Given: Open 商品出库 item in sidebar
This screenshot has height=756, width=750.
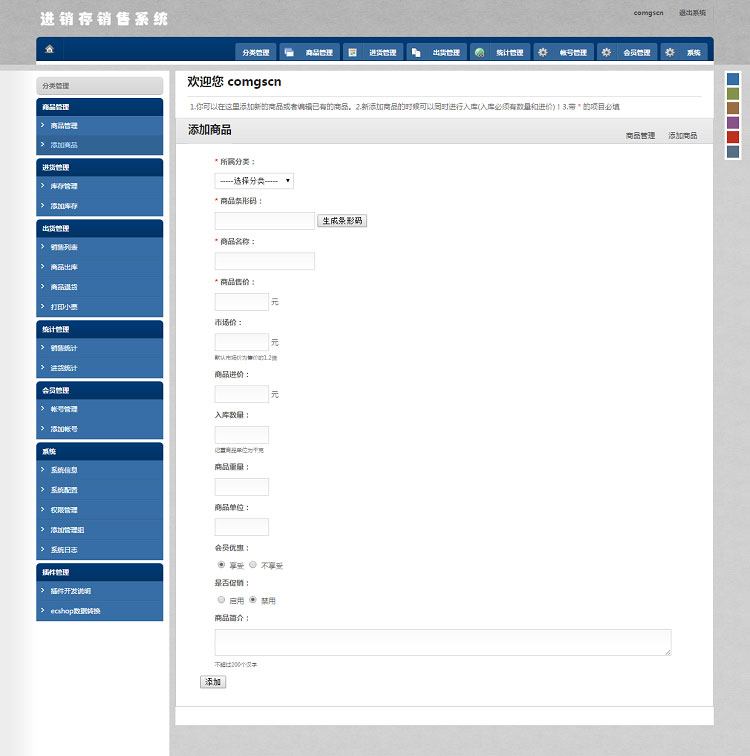Looking at the screenshot, I should pos(100,267).
